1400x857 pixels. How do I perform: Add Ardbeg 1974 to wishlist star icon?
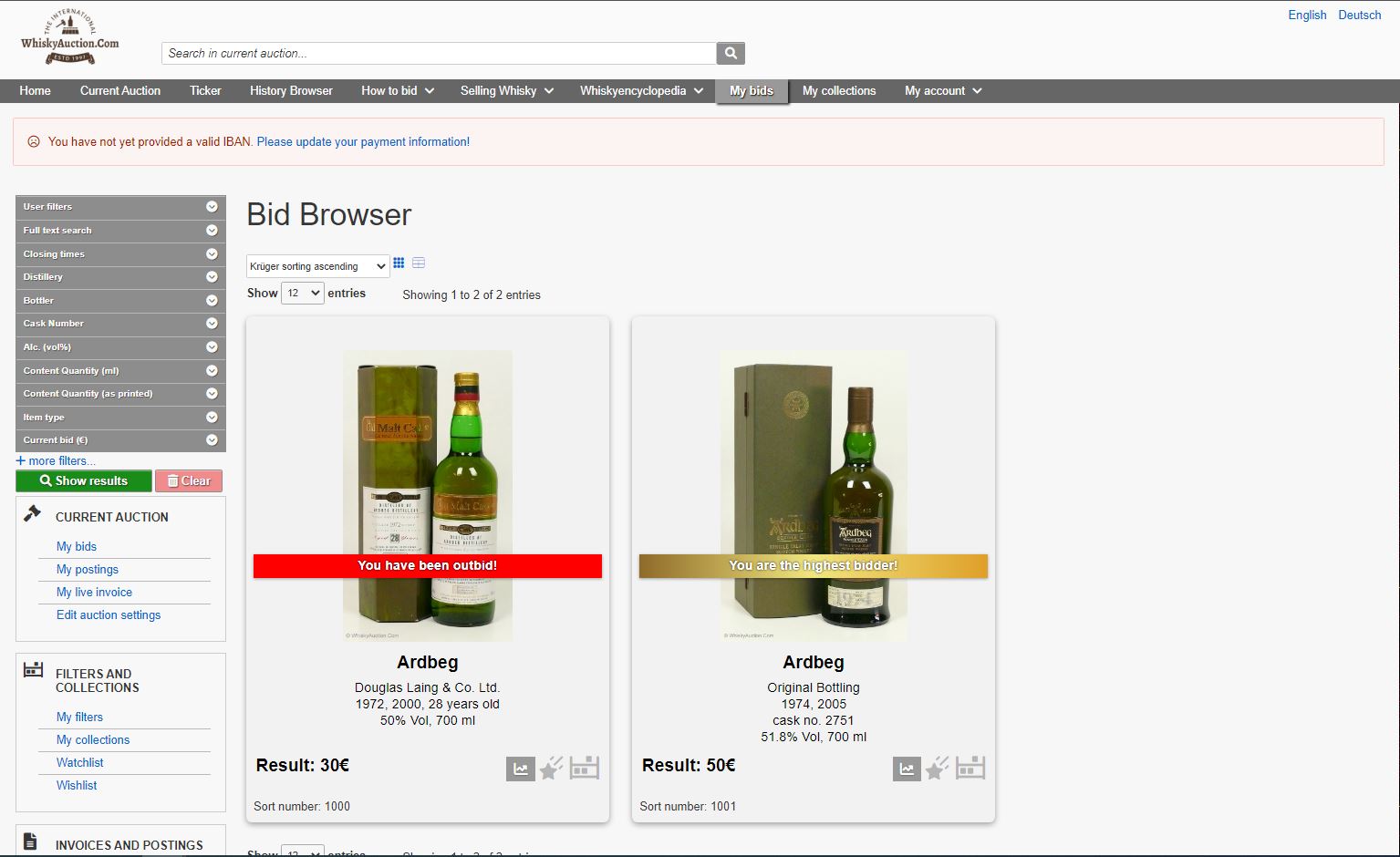937,769
